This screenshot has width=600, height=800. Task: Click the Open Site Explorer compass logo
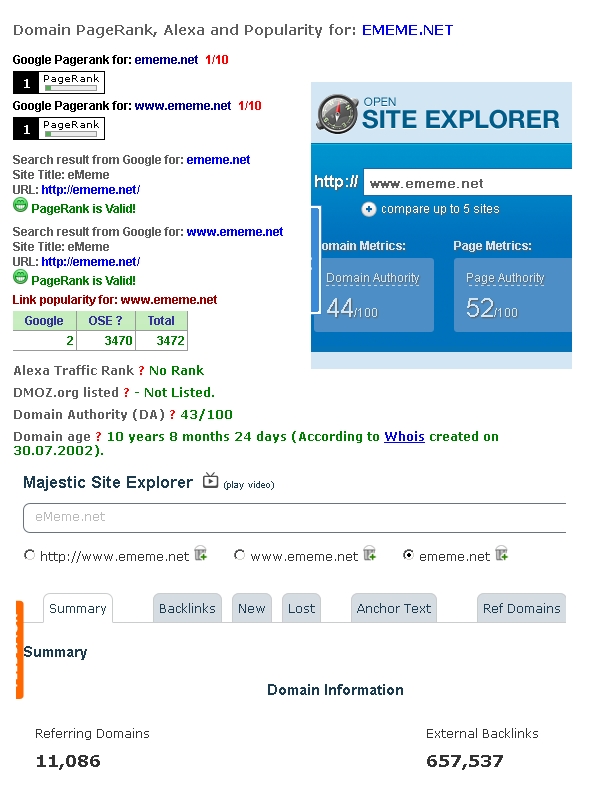(337, 113)
